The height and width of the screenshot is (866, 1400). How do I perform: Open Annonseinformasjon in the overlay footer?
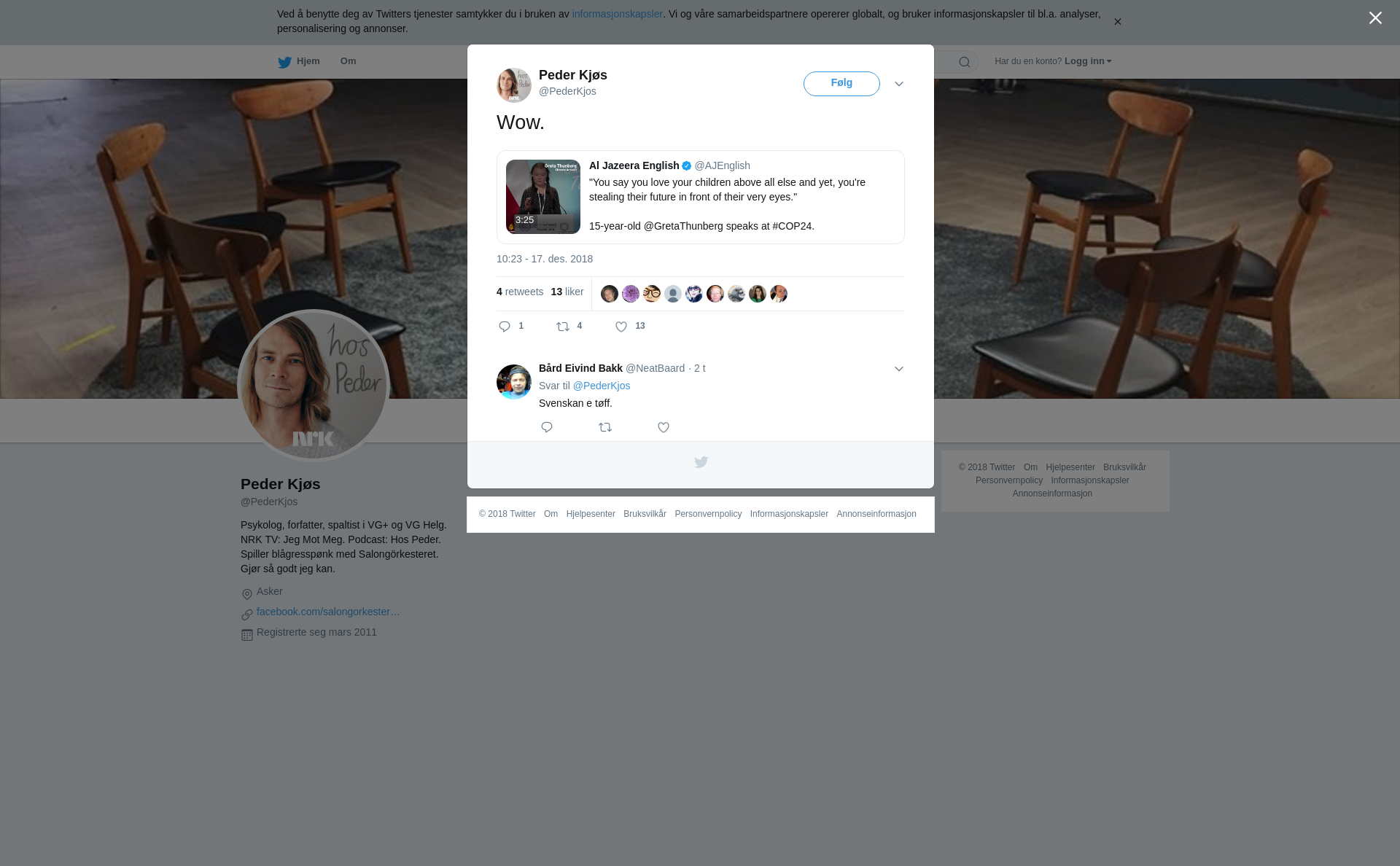[876, 514]
